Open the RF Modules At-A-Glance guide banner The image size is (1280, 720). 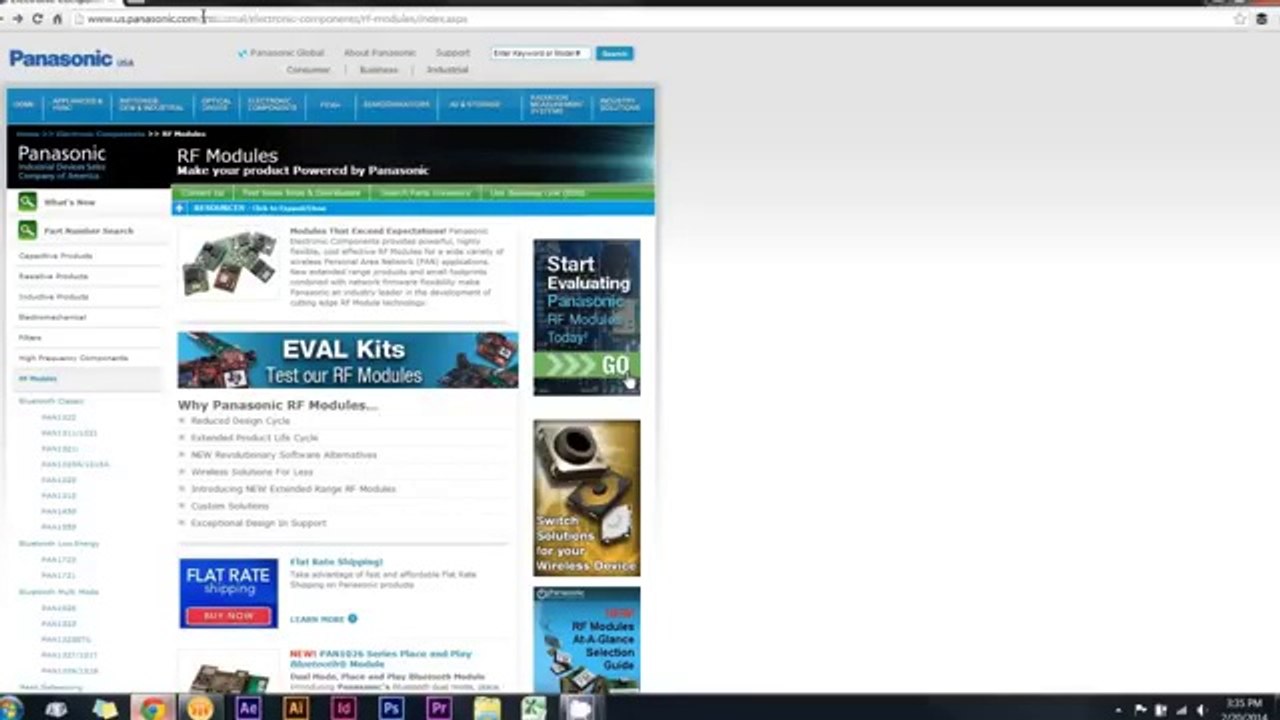[x=586, y=640]
